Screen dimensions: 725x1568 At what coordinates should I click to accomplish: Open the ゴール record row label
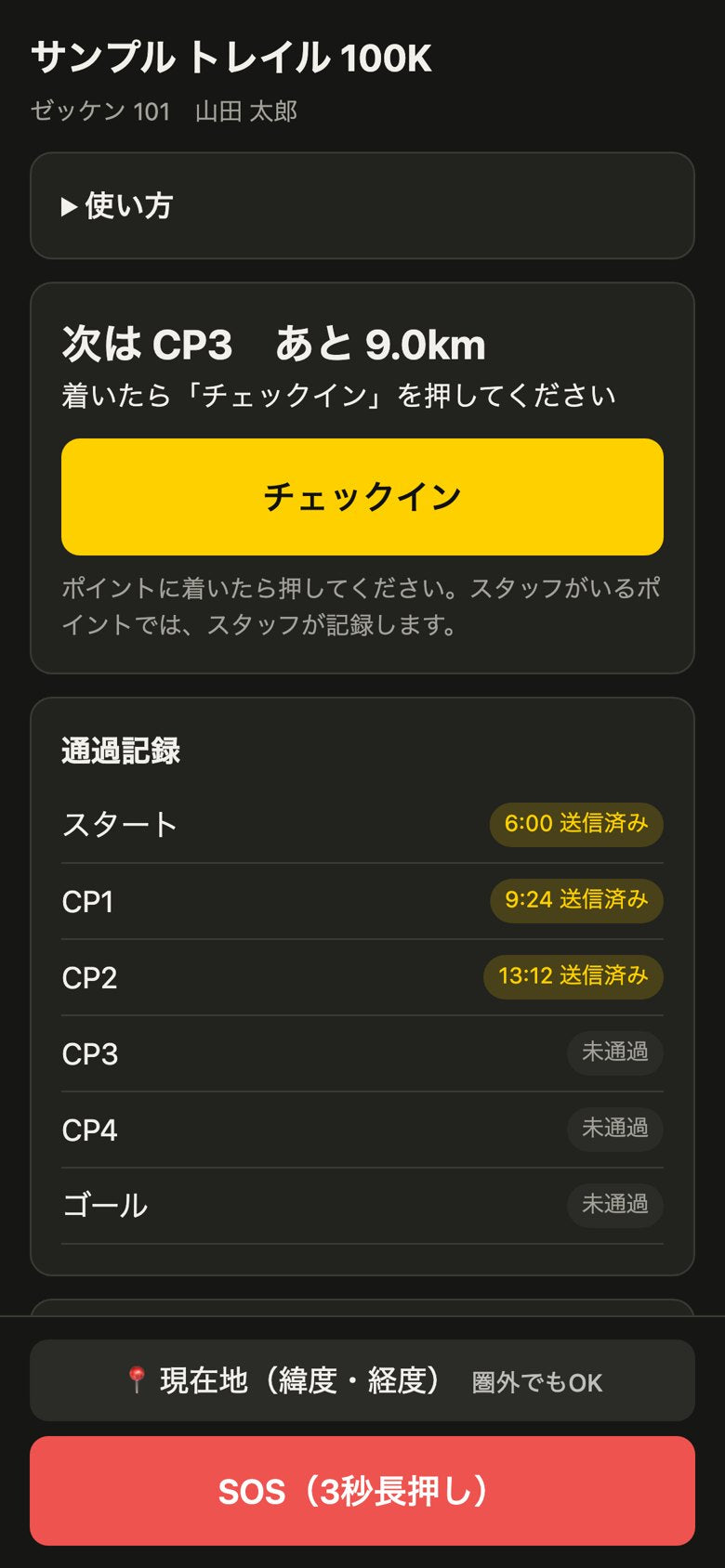pos(104,1206)
